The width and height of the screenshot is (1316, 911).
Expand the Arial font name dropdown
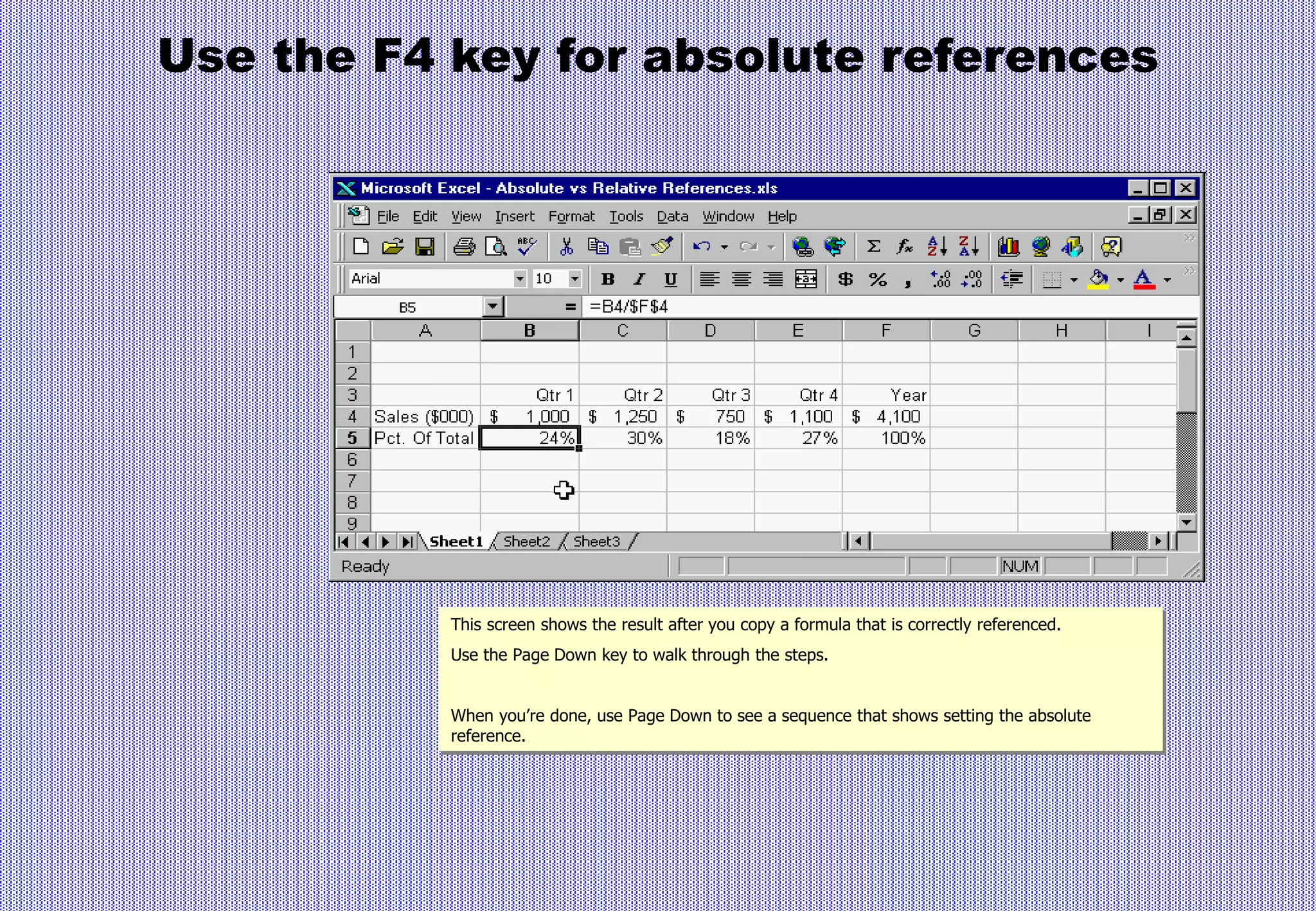(519, 279)
